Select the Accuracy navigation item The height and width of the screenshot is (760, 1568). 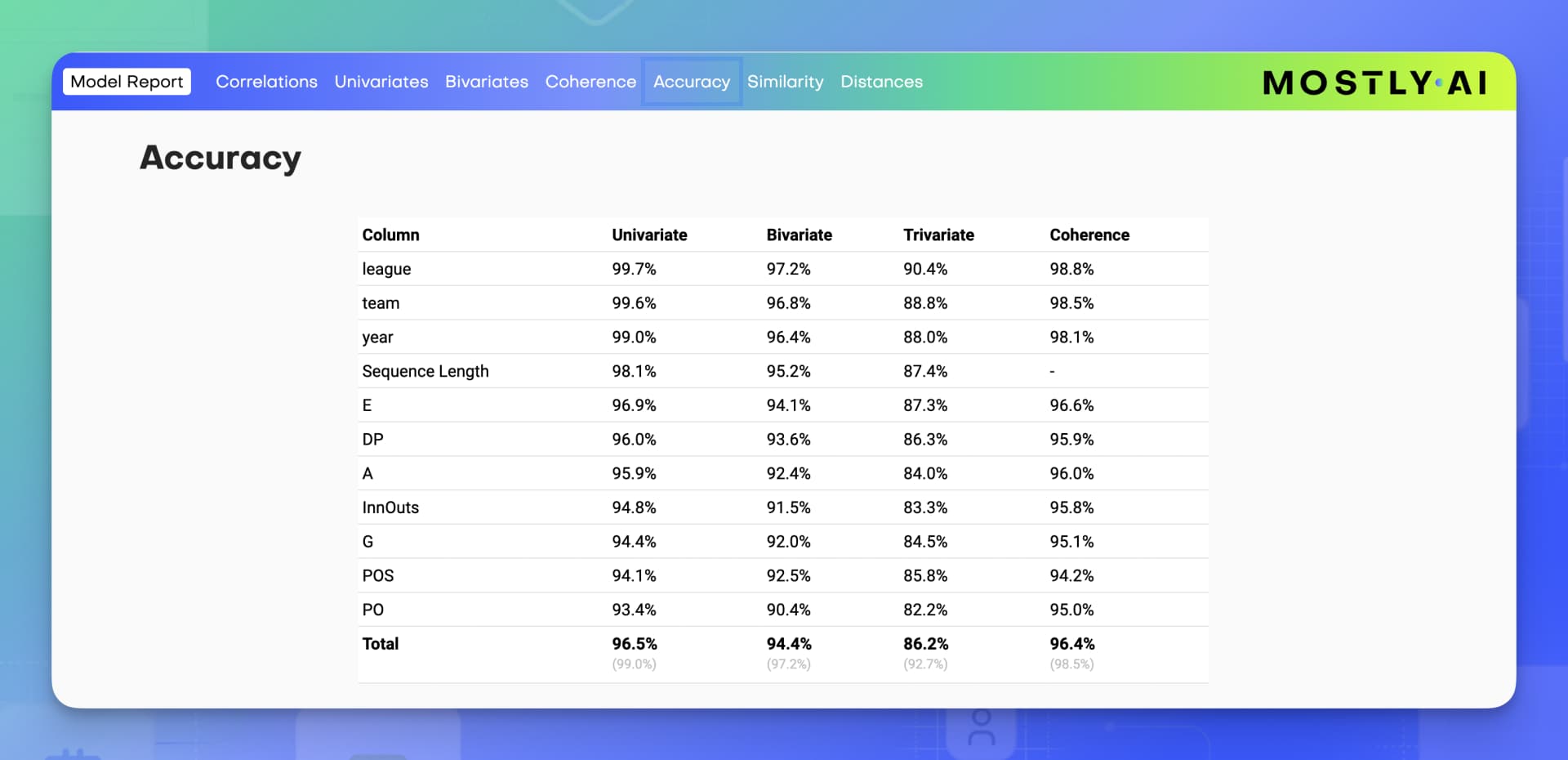(692, 82)
